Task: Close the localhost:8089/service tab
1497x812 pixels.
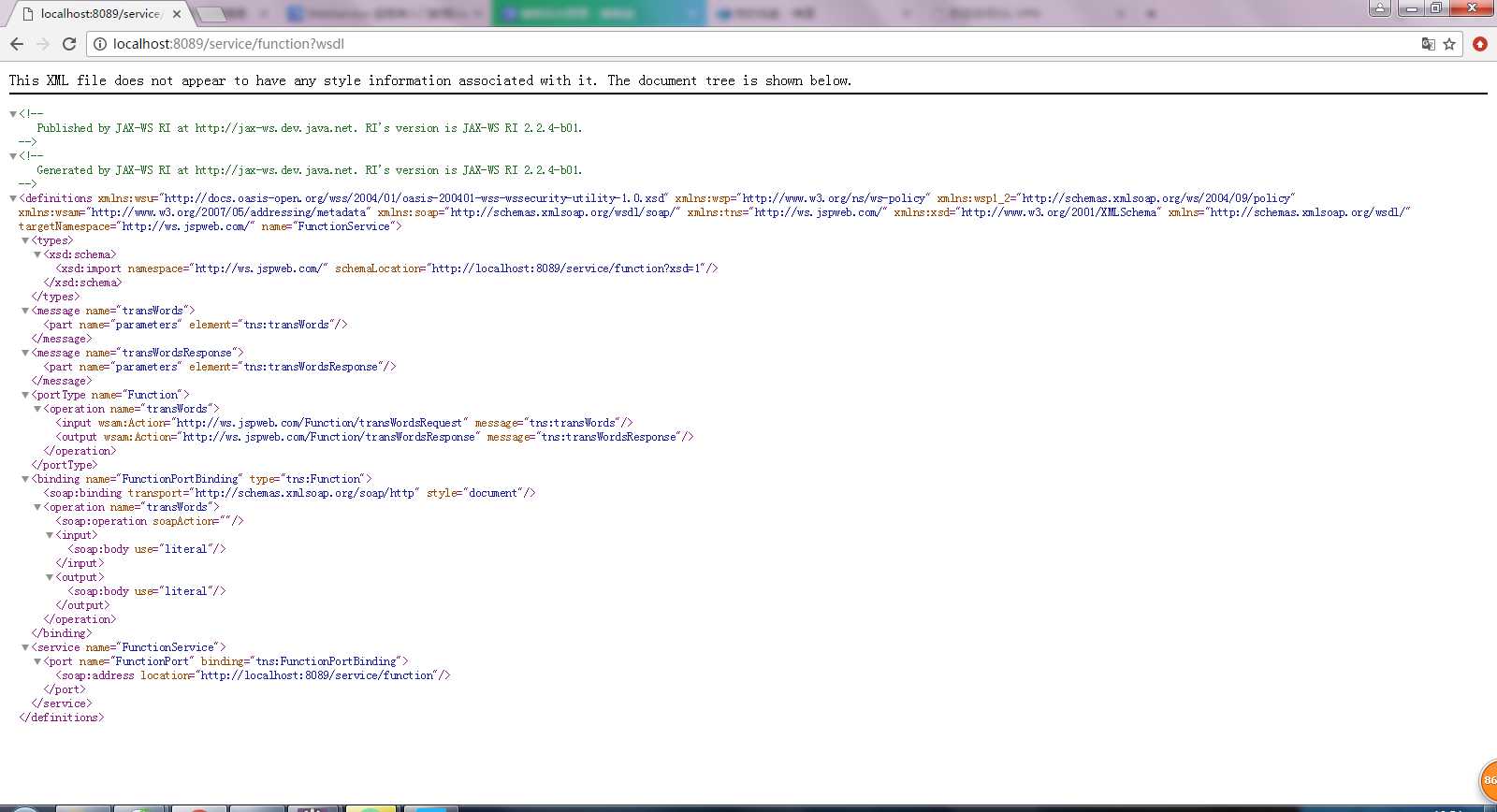Action: [177, 14]
